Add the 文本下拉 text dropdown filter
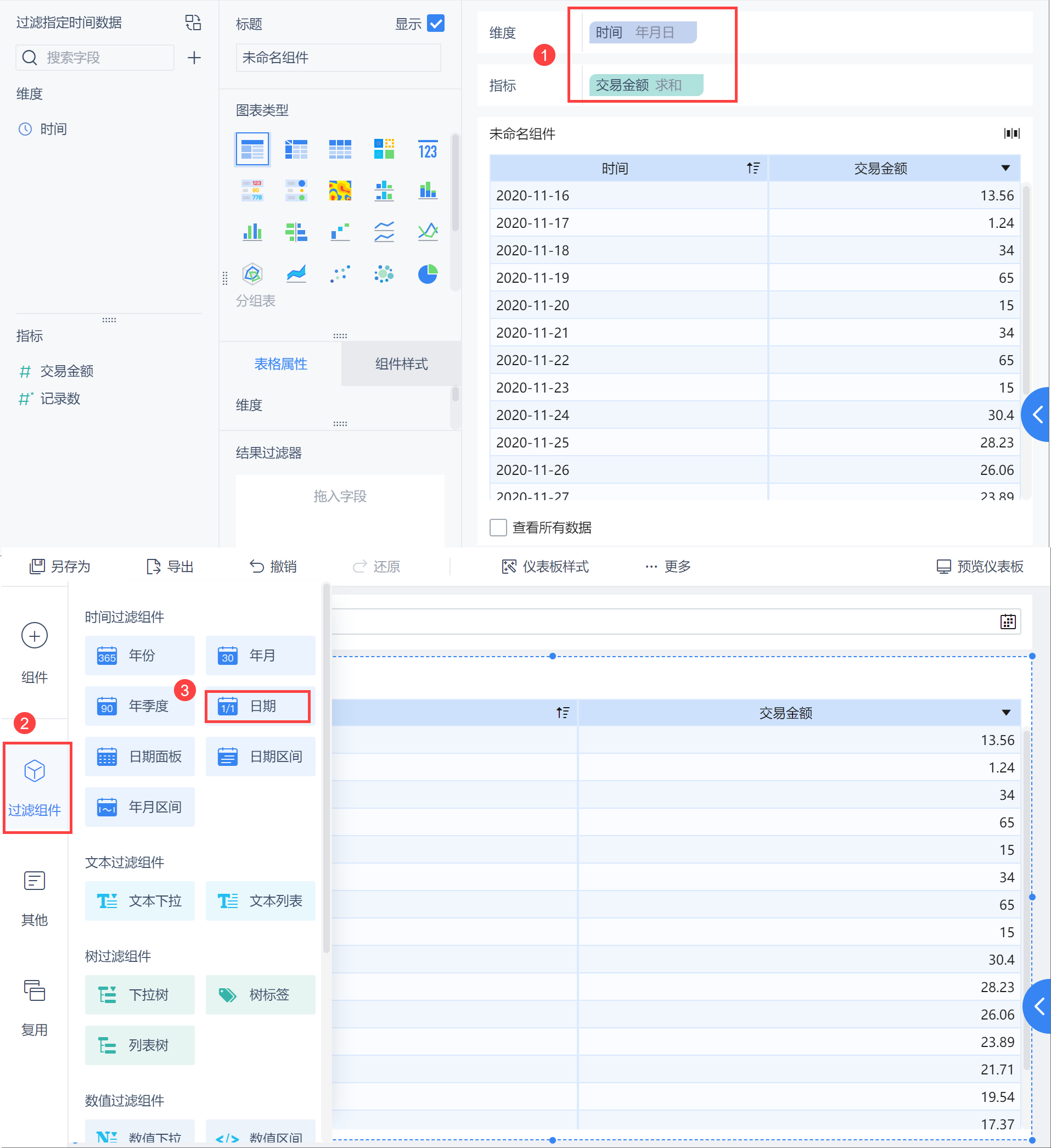 (x=139, y=900)
